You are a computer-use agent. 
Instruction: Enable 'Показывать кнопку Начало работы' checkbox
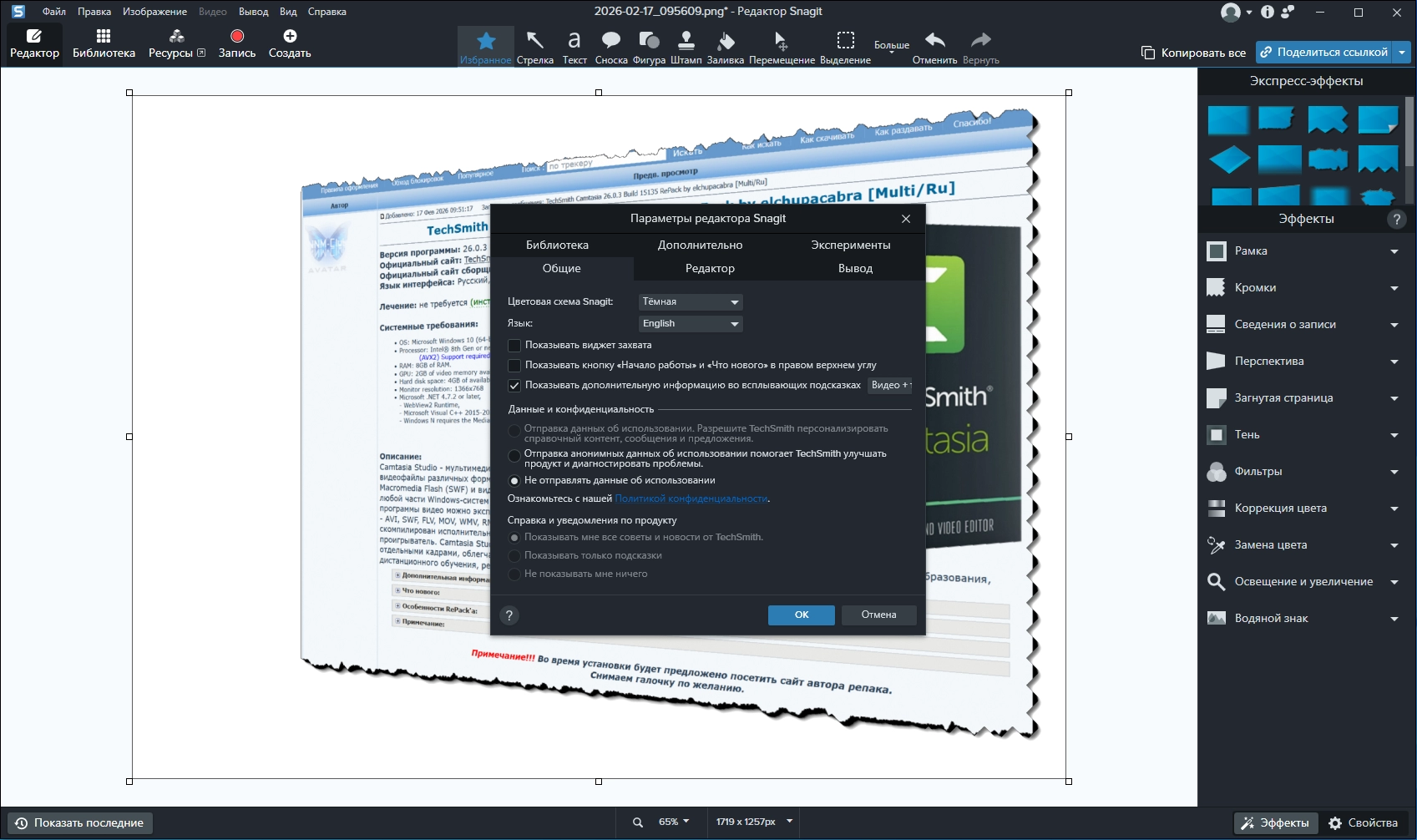pyautogui.click(x=514, y=366)
